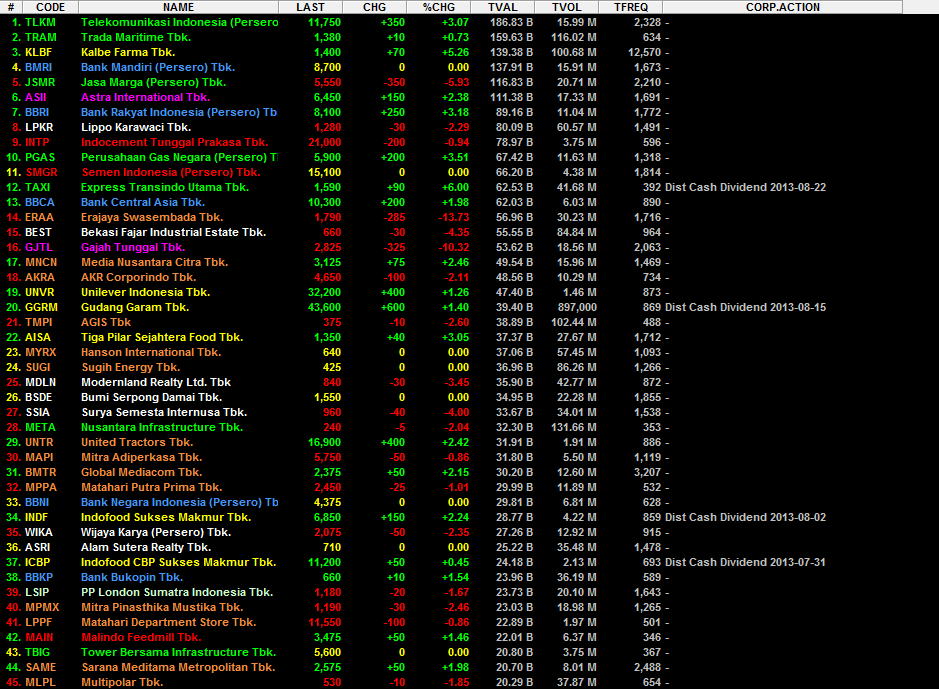The image size is (939, 689).
Task: Click TLKM last price 11,750
Action: [324, 22]
